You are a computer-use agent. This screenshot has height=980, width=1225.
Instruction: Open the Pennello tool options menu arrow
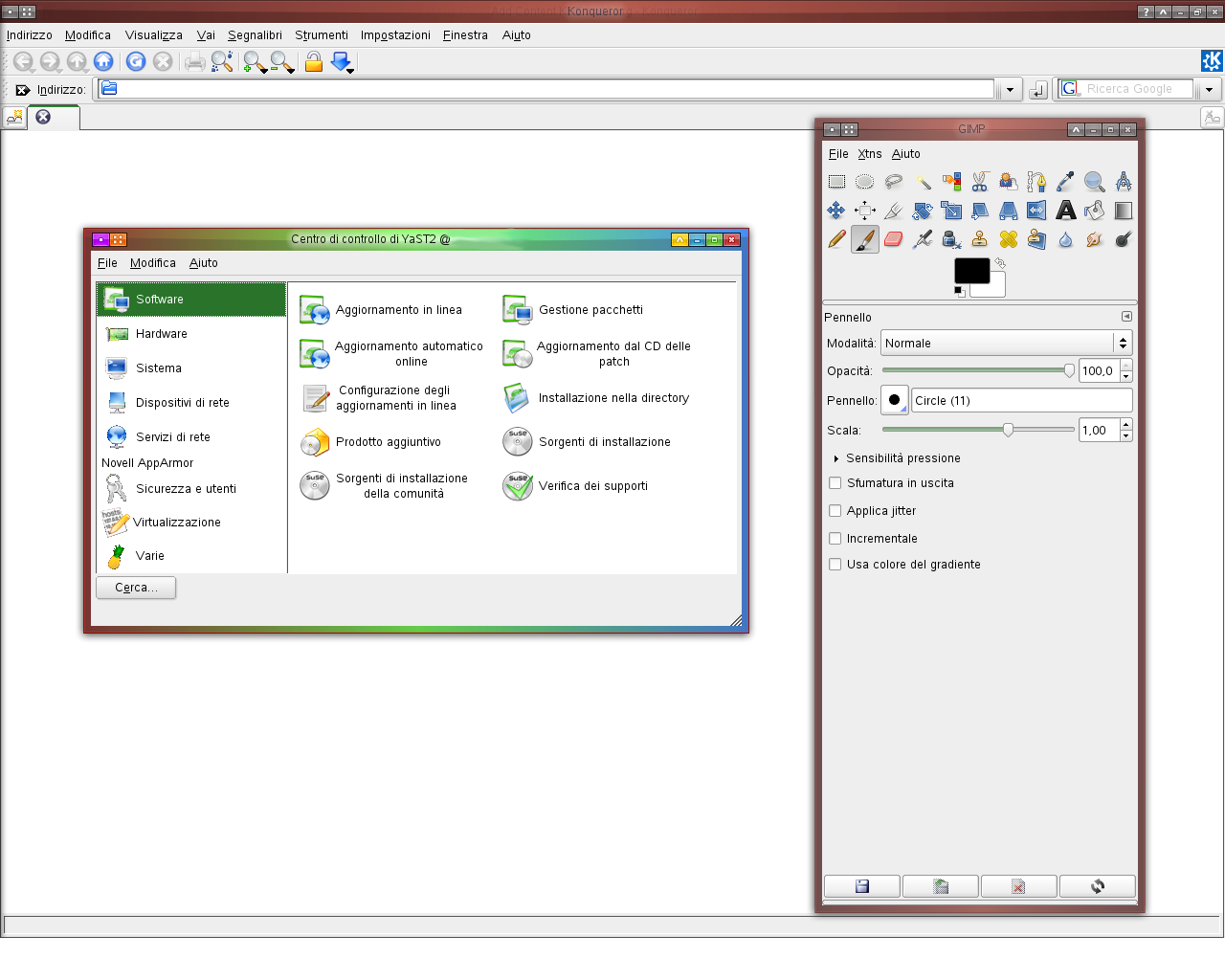point(1126,317)
